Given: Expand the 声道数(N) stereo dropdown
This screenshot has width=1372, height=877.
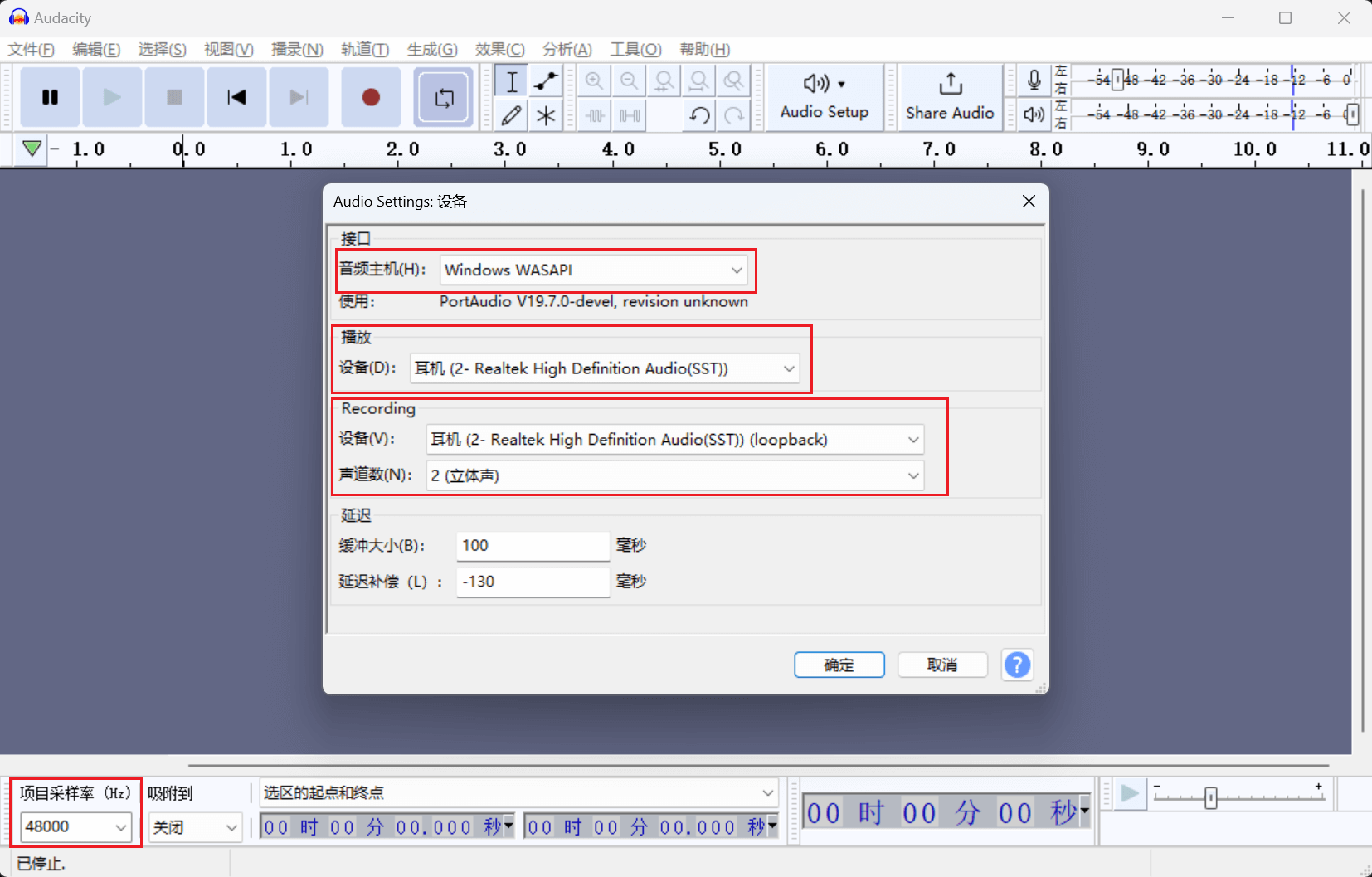Looking at the screenshot, I should click(x=675, y=475).
